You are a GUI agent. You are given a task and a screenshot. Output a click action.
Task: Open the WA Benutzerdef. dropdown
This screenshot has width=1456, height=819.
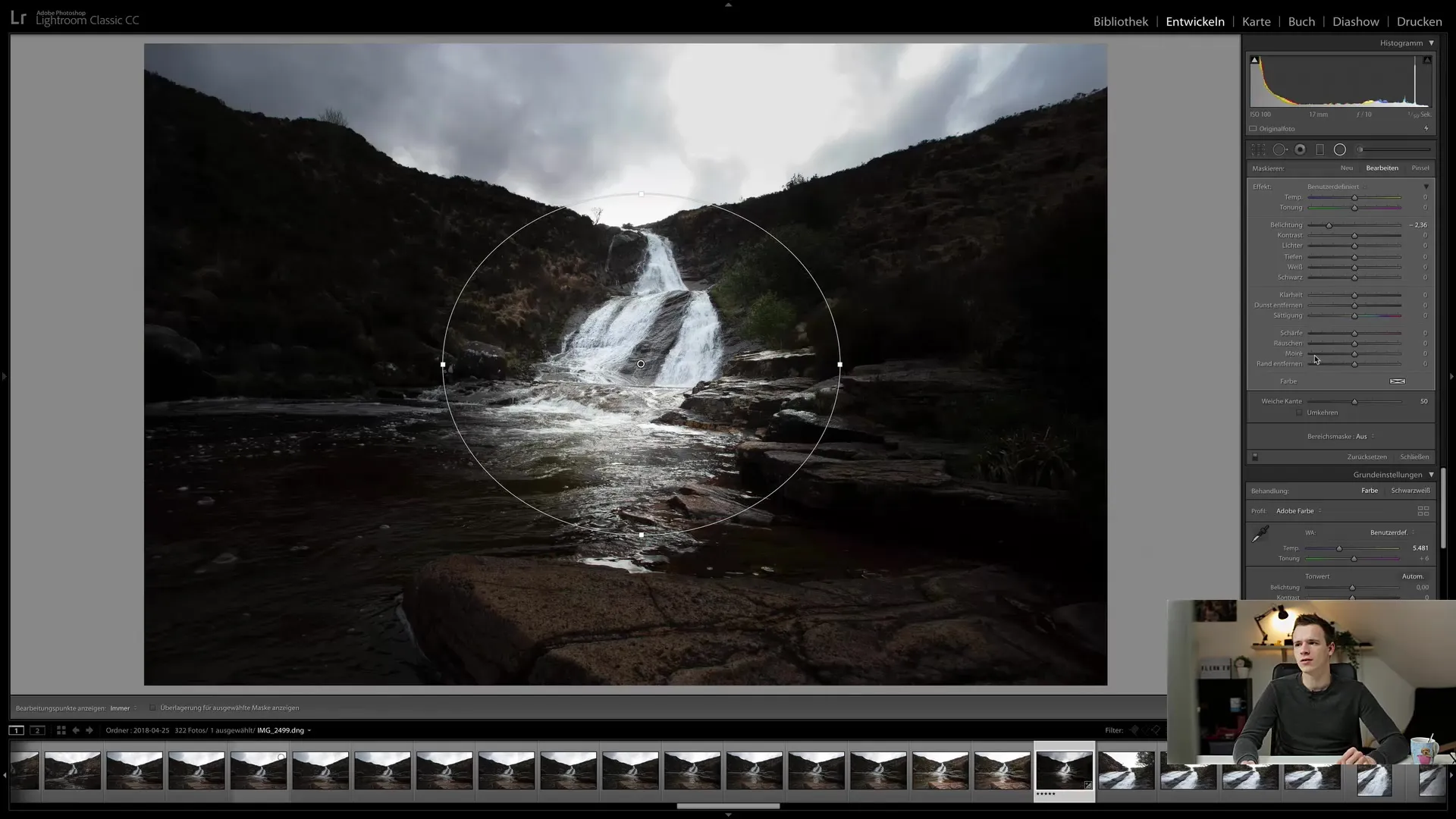click(x=1392, y=532)
